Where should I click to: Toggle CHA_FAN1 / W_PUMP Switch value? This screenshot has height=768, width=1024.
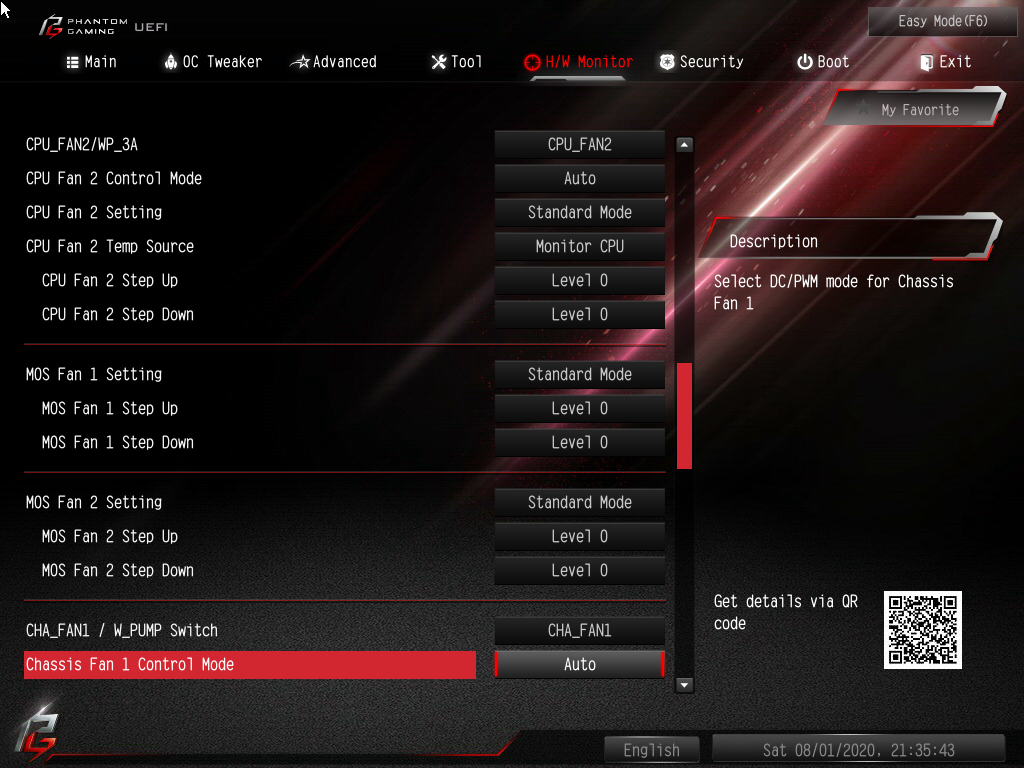click(x=579, y=630)
